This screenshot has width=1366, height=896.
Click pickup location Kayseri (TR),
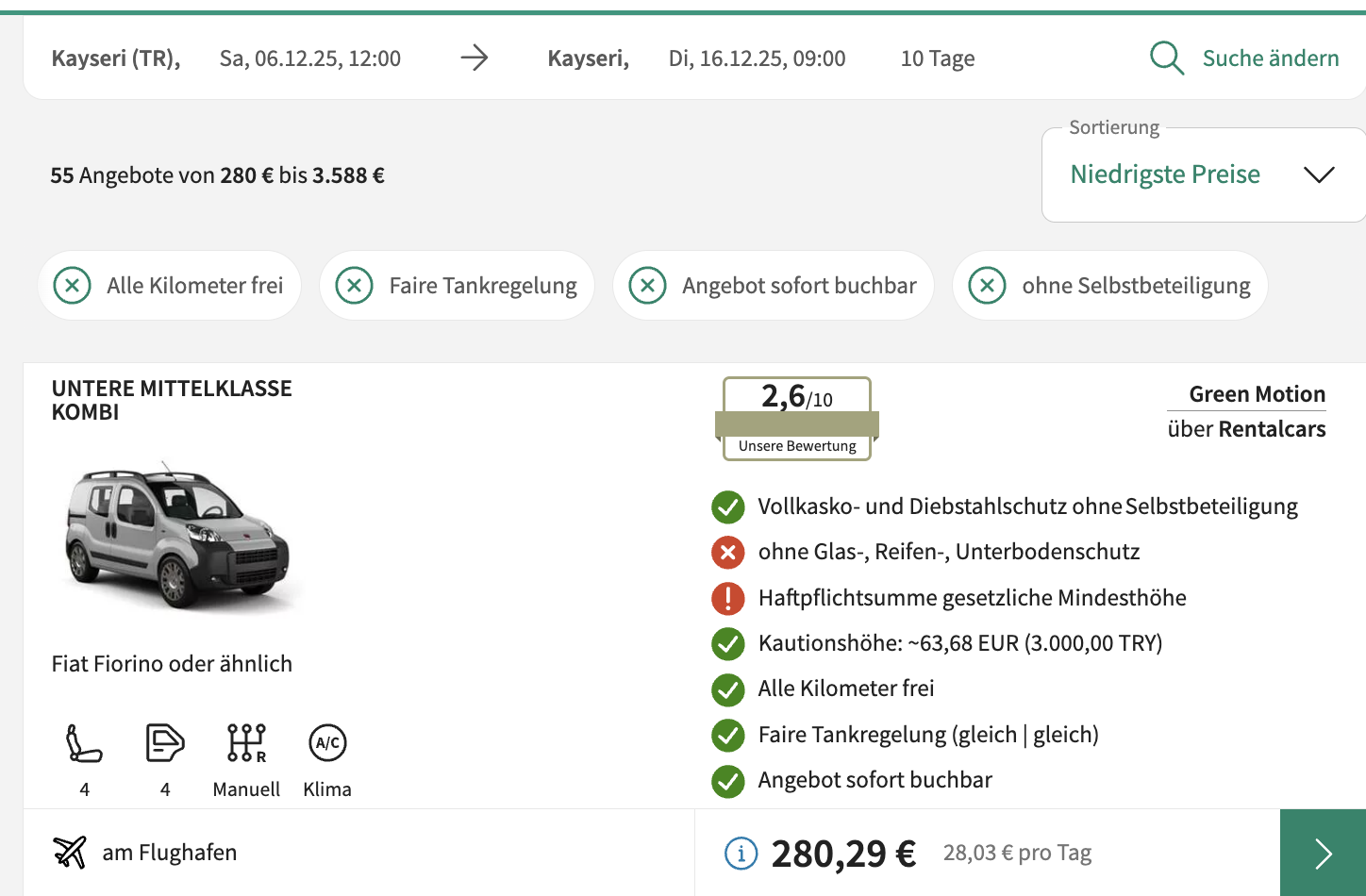point(116,58)
